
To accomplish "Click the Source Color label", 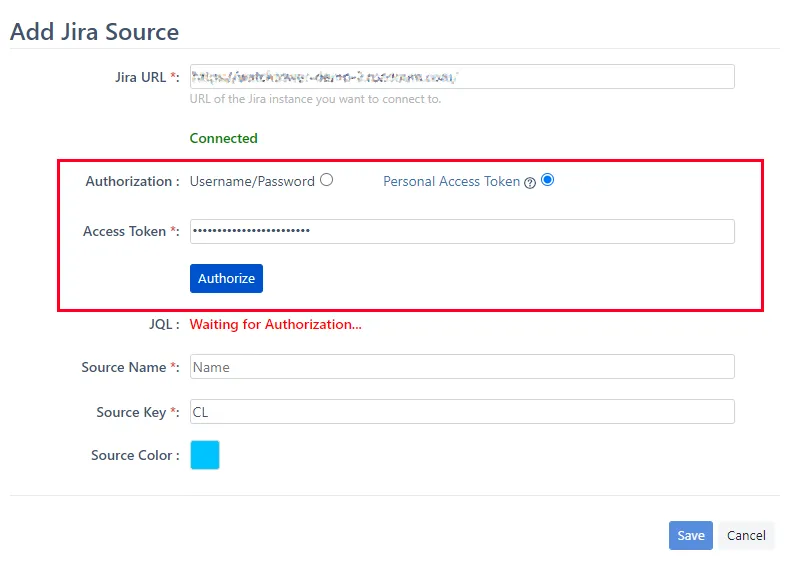I will pyautogui.click(x=135, y=455).
